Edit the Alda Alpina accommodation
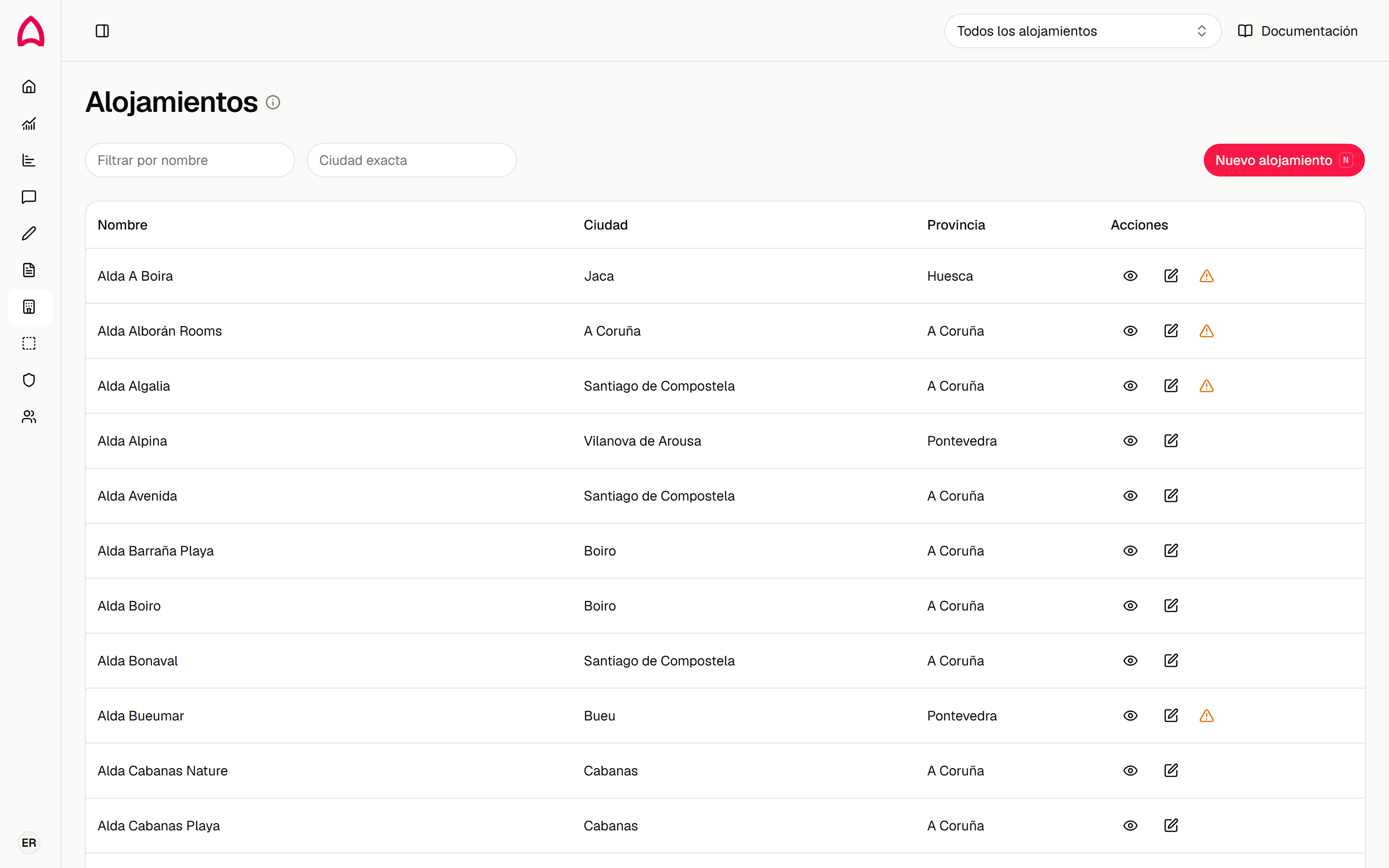Image resolution: width=1389 pixels, height=868 pixels. coord(1171,441)
